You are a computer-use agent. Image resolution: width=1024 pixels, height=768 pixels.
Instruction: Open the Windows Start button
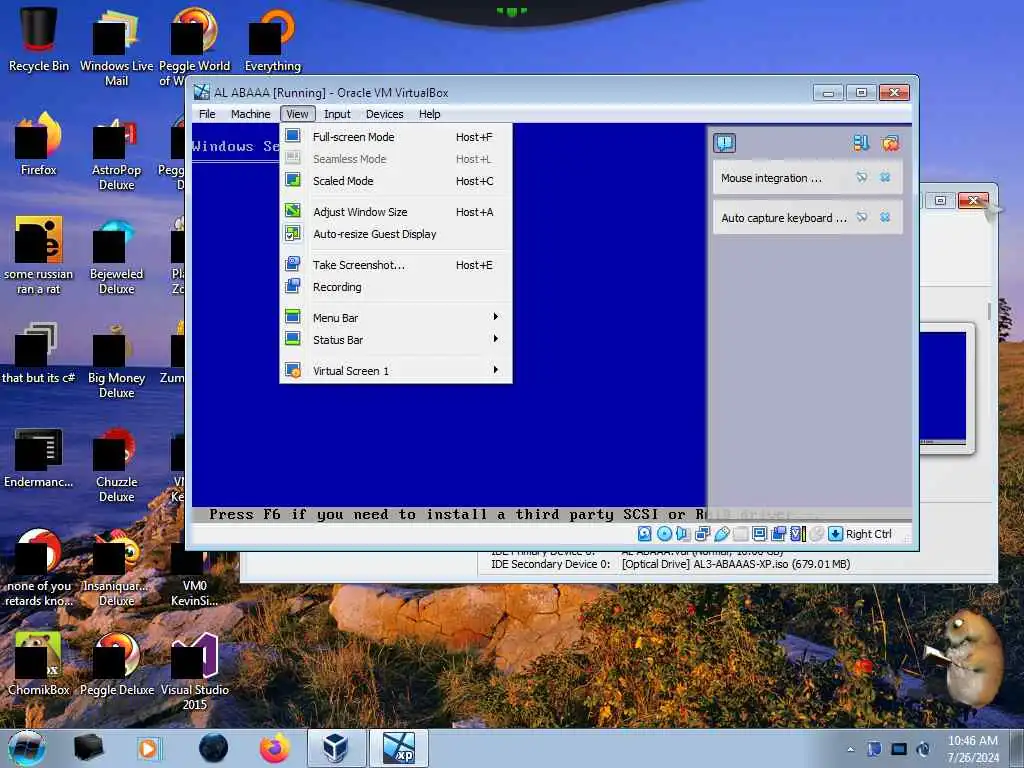(26, 748)
